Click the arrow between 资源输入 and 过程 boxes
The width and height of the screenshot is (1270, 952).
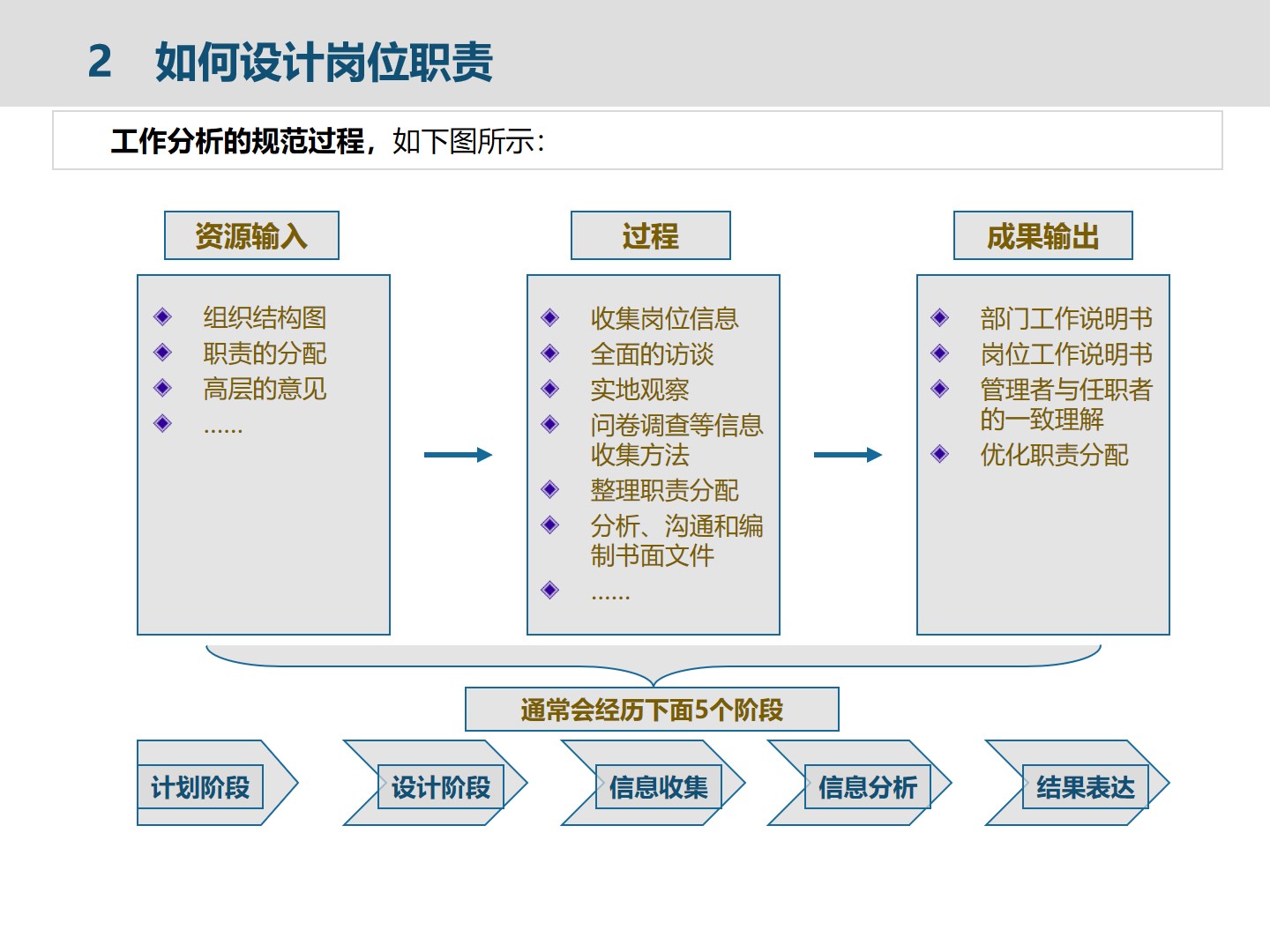[x=458, y=455]
